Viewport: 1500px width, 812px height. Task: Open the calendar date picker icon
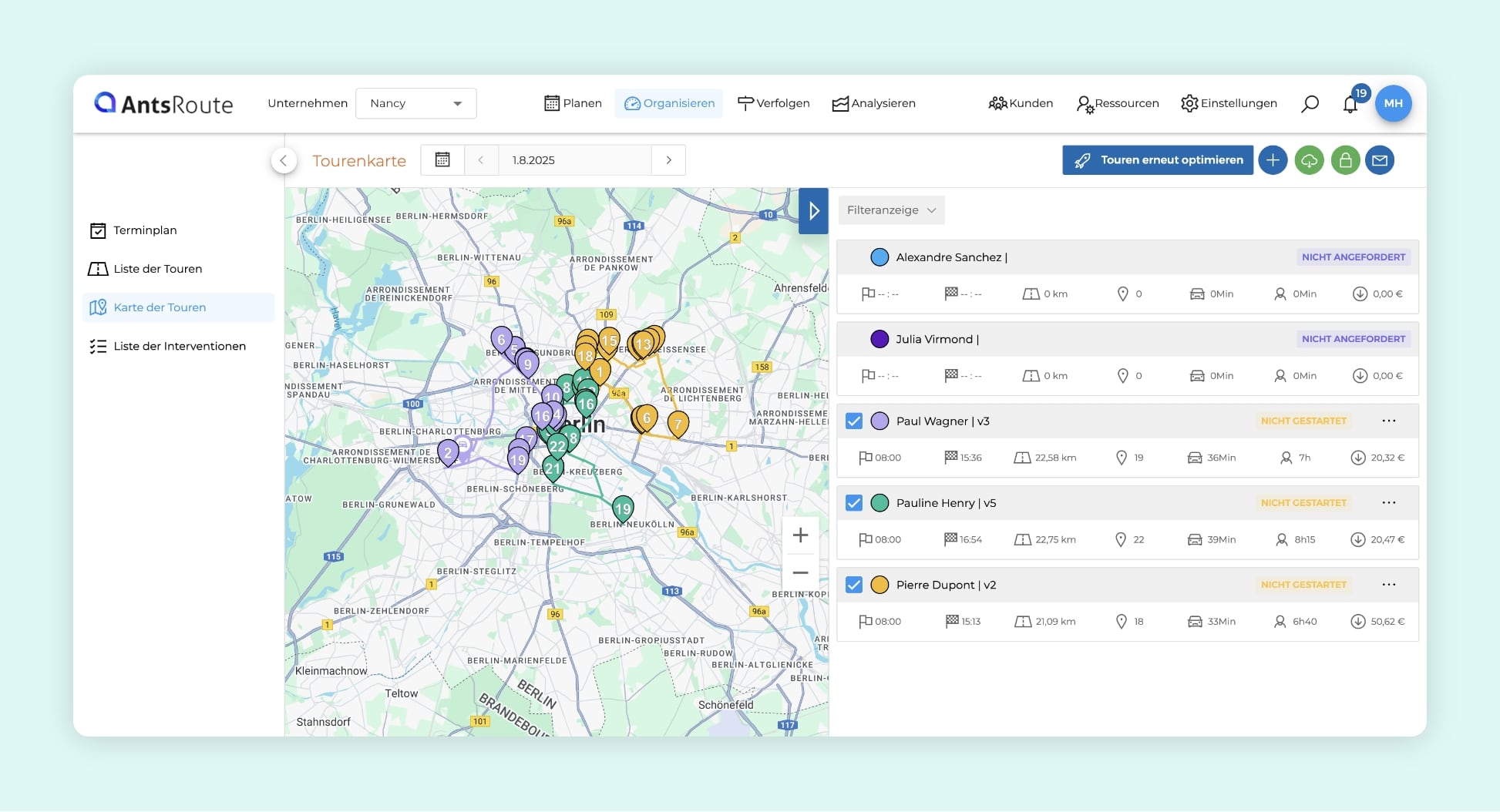pos(442,160)
